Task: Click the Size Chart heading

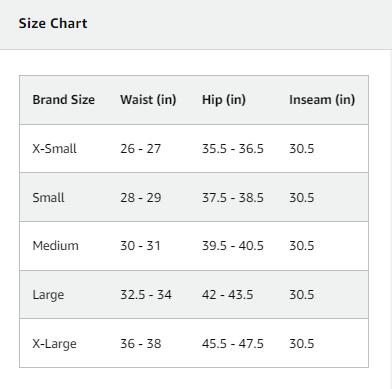Action: click(x=53, y=23)
